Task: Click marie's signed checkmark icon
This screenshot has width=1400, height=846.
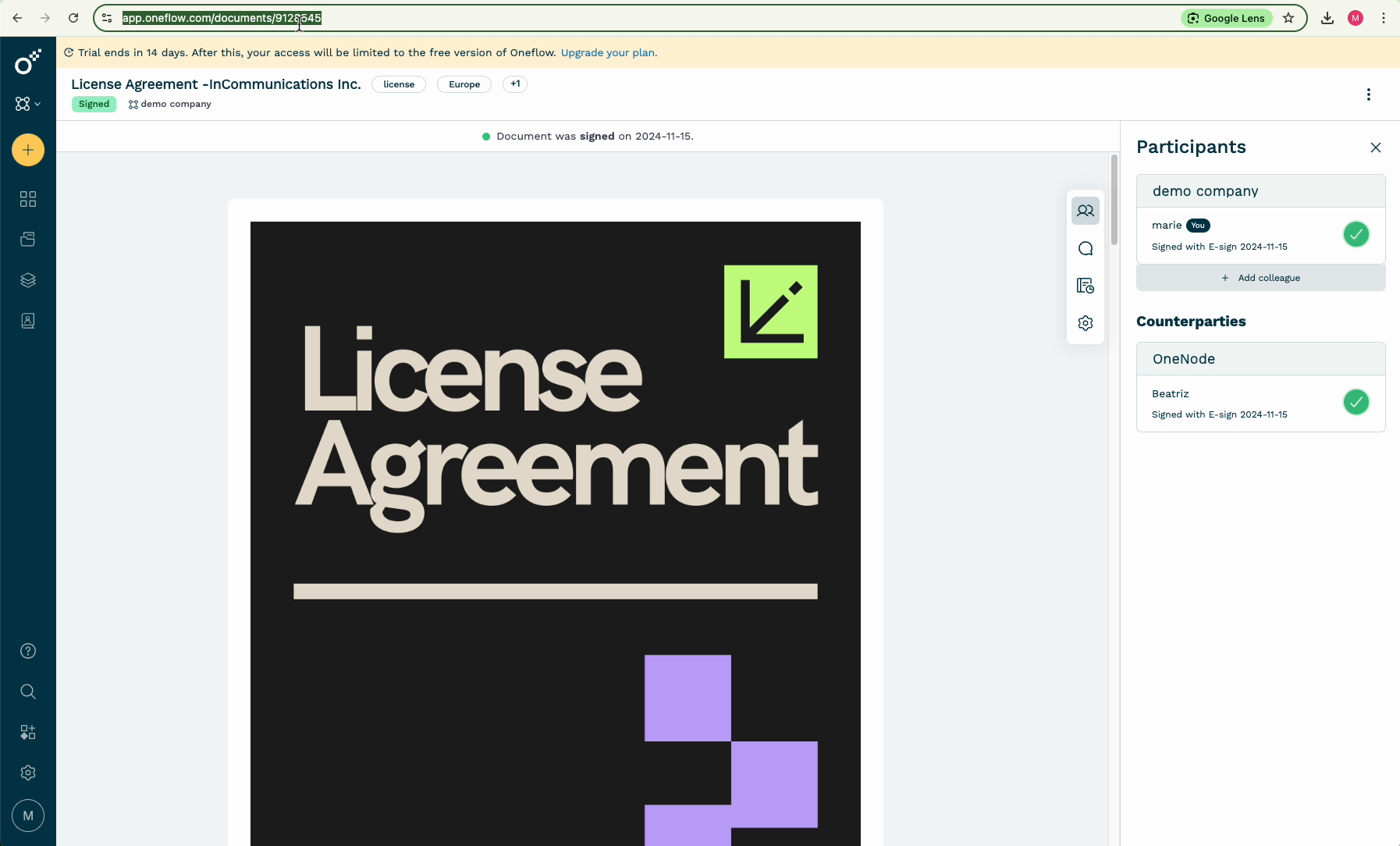Action: 1356,234
